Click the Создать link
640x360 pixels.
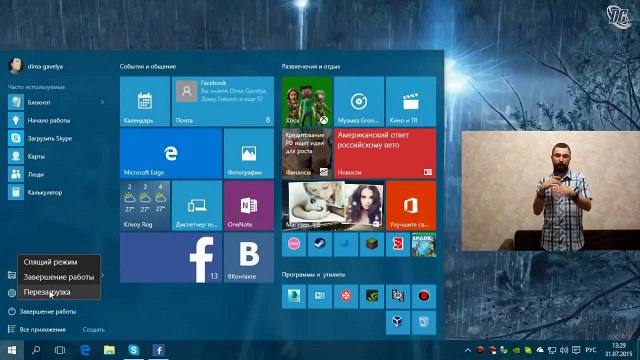pyautogui.click(x=93, y=329)
